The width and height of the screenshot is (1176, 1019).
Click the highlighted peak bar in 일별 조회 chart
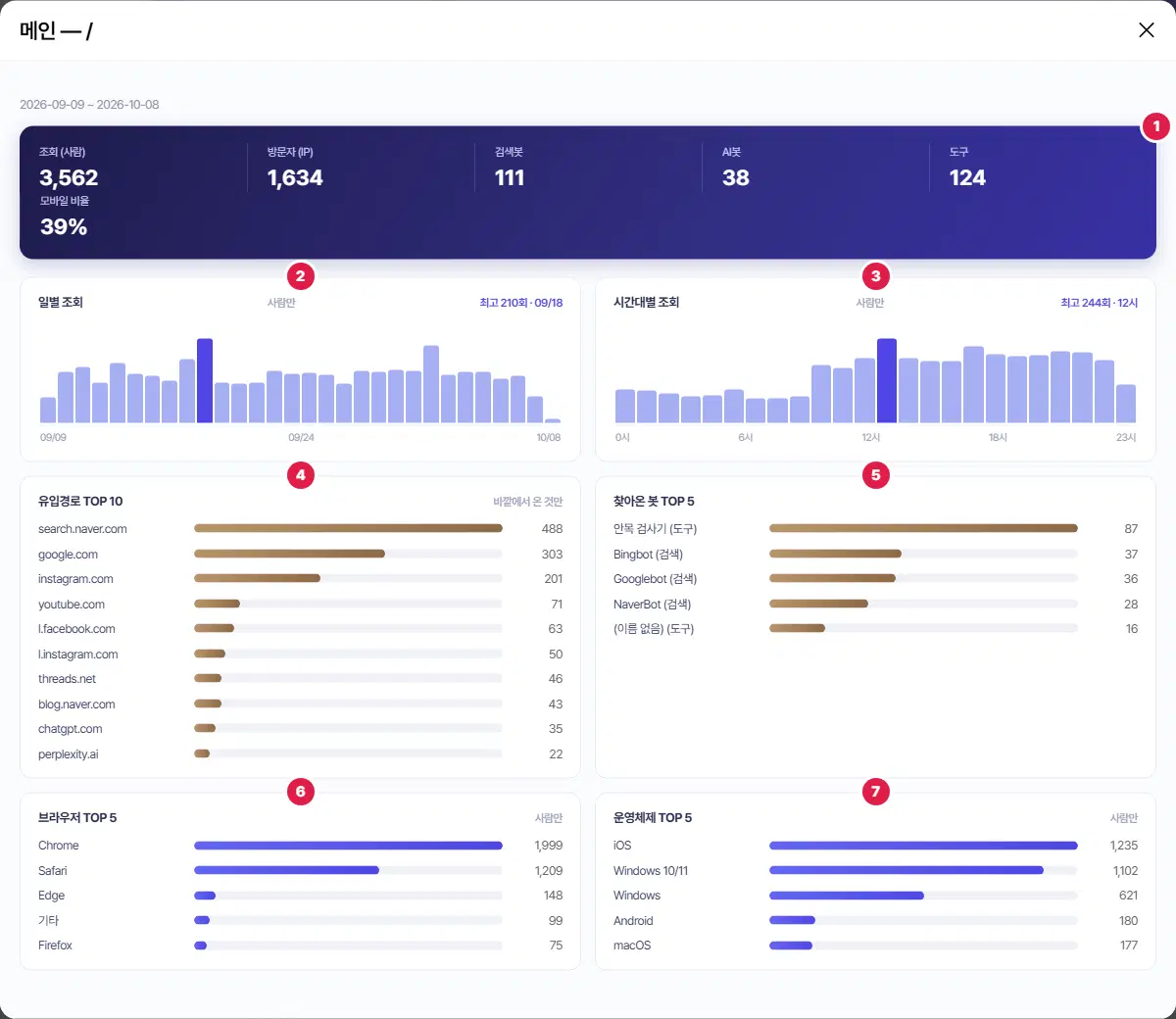point(205,381)
